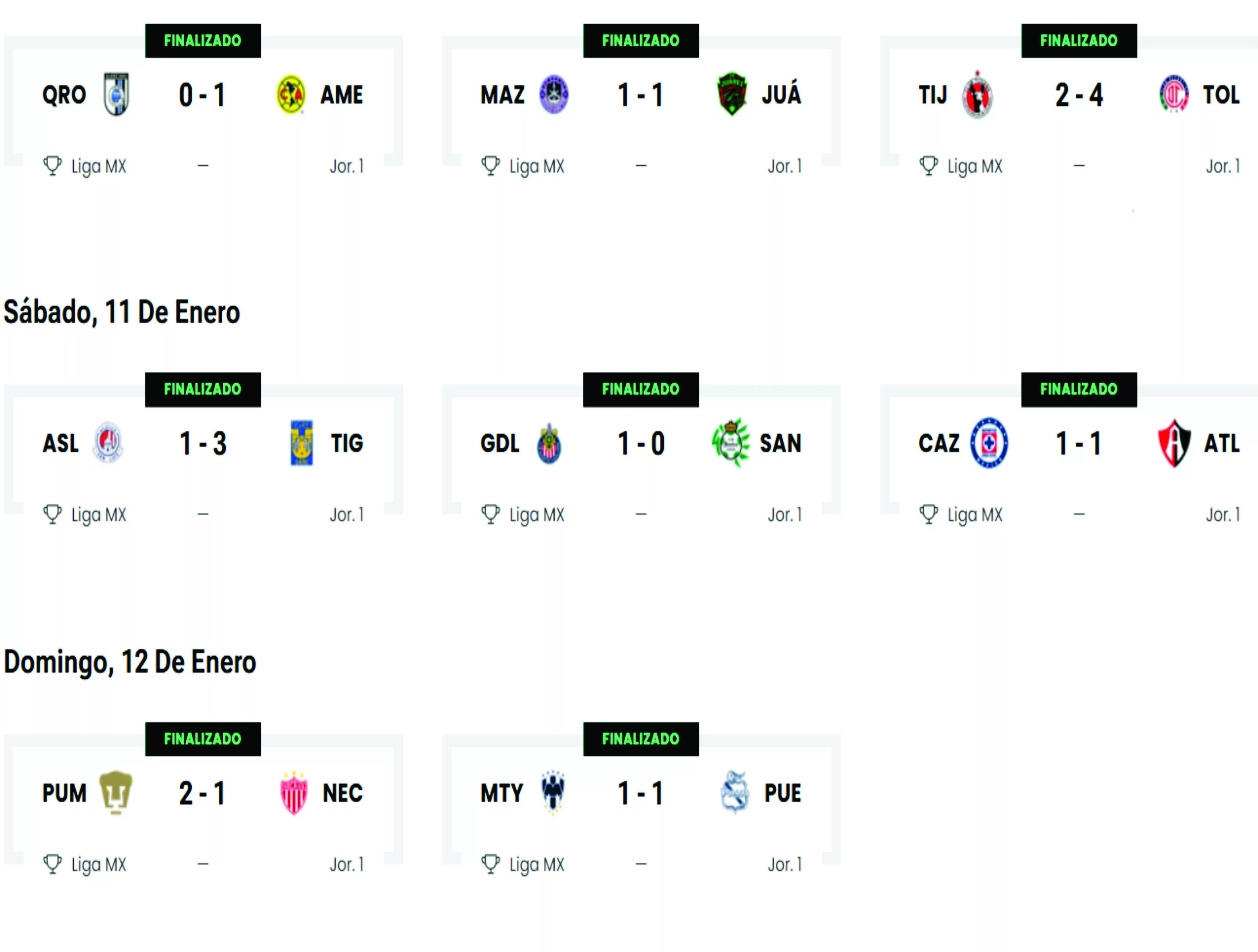The width and height of the screenshot is (1258, 952).
Task: Click the Liga MX trophy icon under GDL match
Action: click(x=490, y=515)
